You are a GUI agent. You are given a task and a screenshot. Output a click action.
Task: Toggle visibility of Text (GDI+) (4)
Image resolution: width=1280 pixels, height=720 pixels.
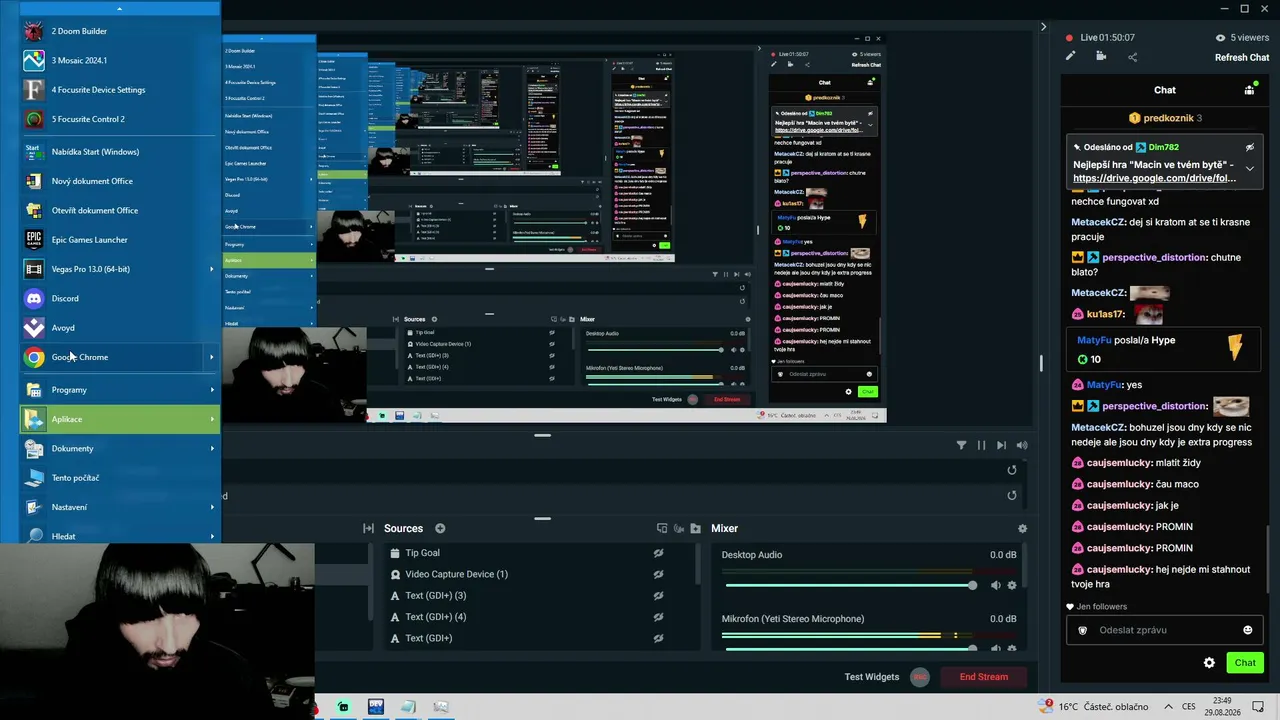tap(658, 617)
